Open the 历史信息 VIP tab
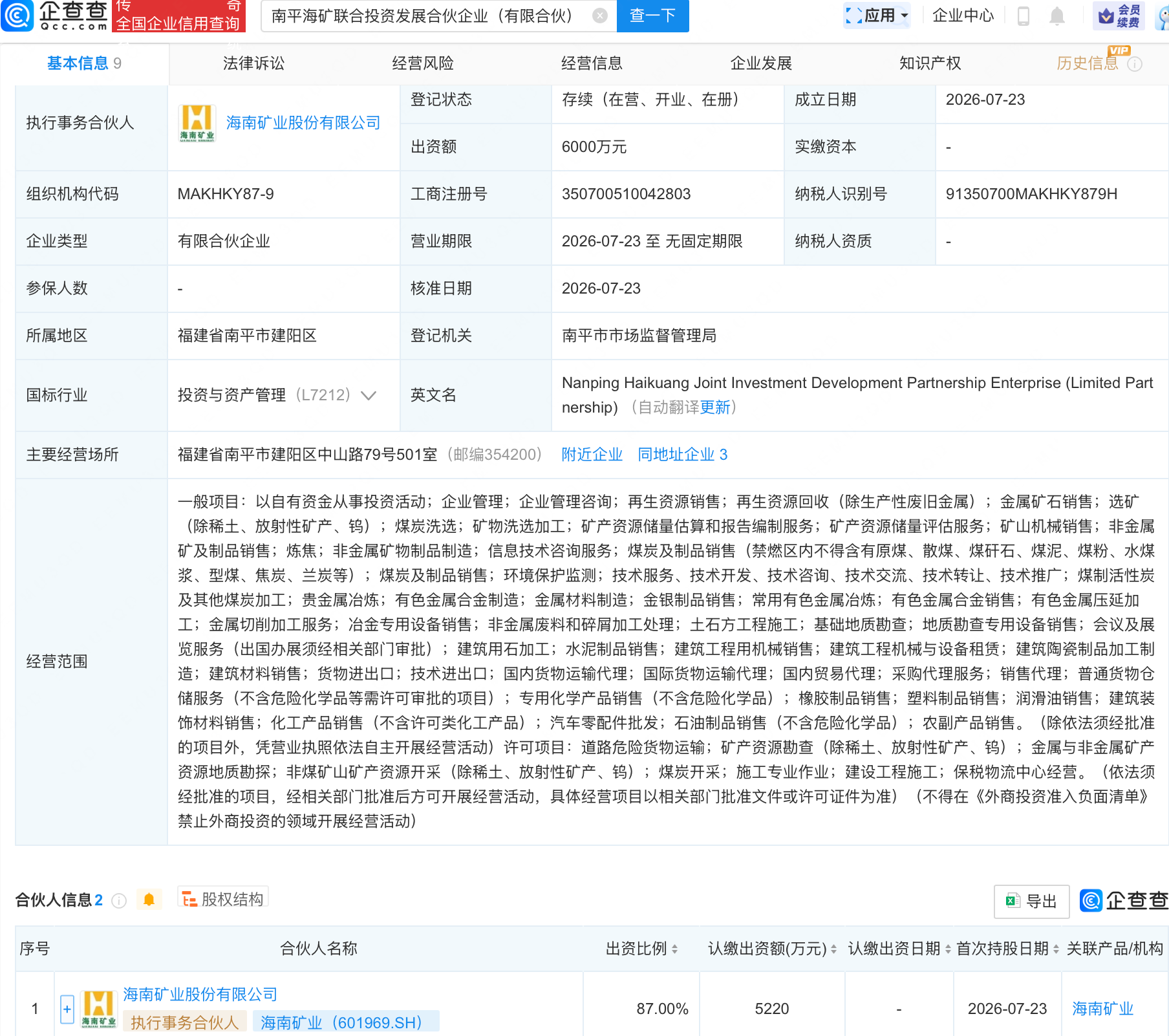This screenshot has height=1036, width=1169. tap(1088, 63)
